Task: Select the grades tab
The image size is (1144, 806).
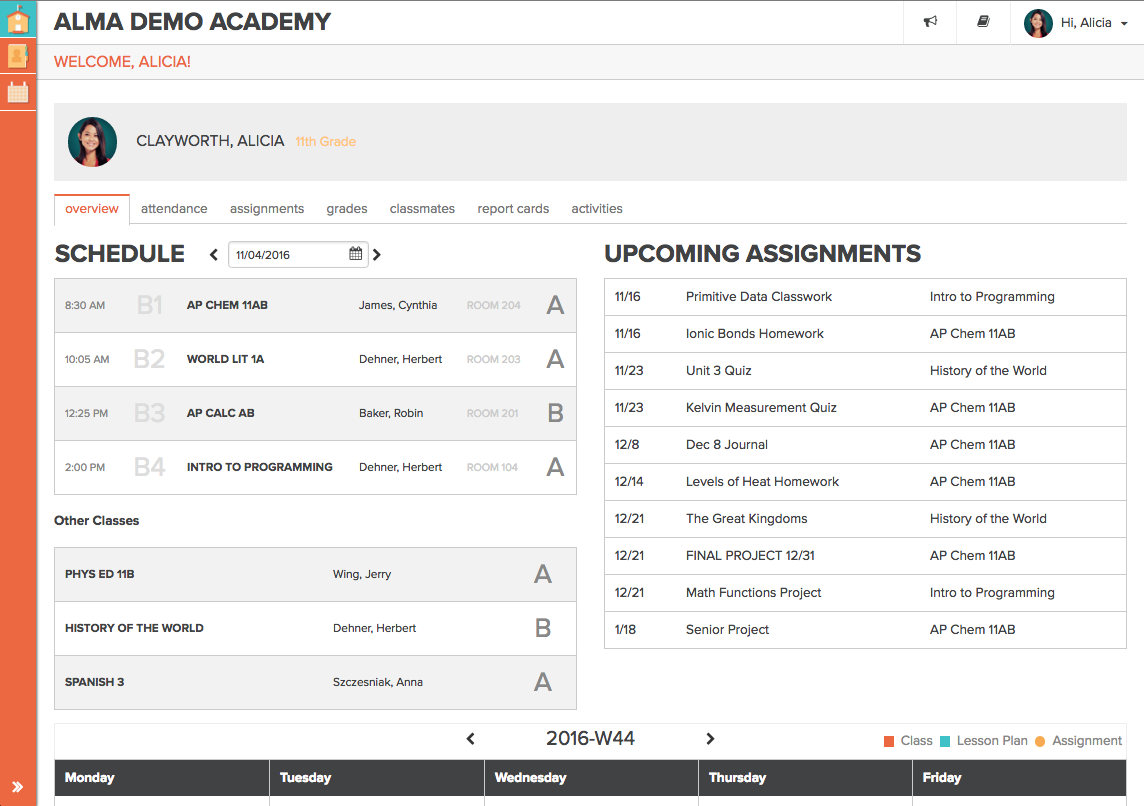Action: [346, 209]
